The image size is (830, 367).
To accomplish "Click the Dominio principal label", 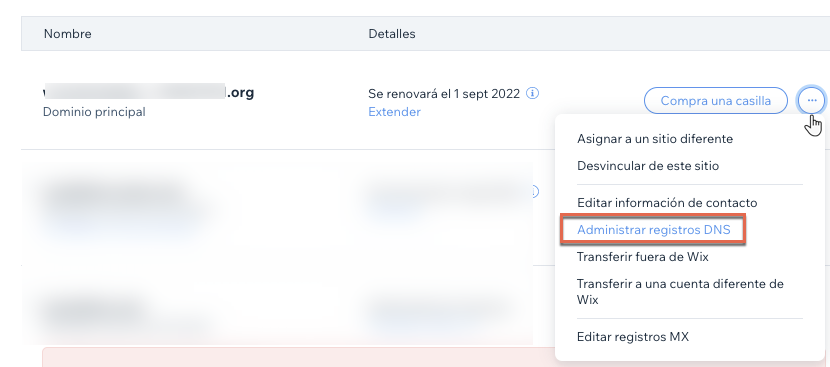I will coord(94,112).
